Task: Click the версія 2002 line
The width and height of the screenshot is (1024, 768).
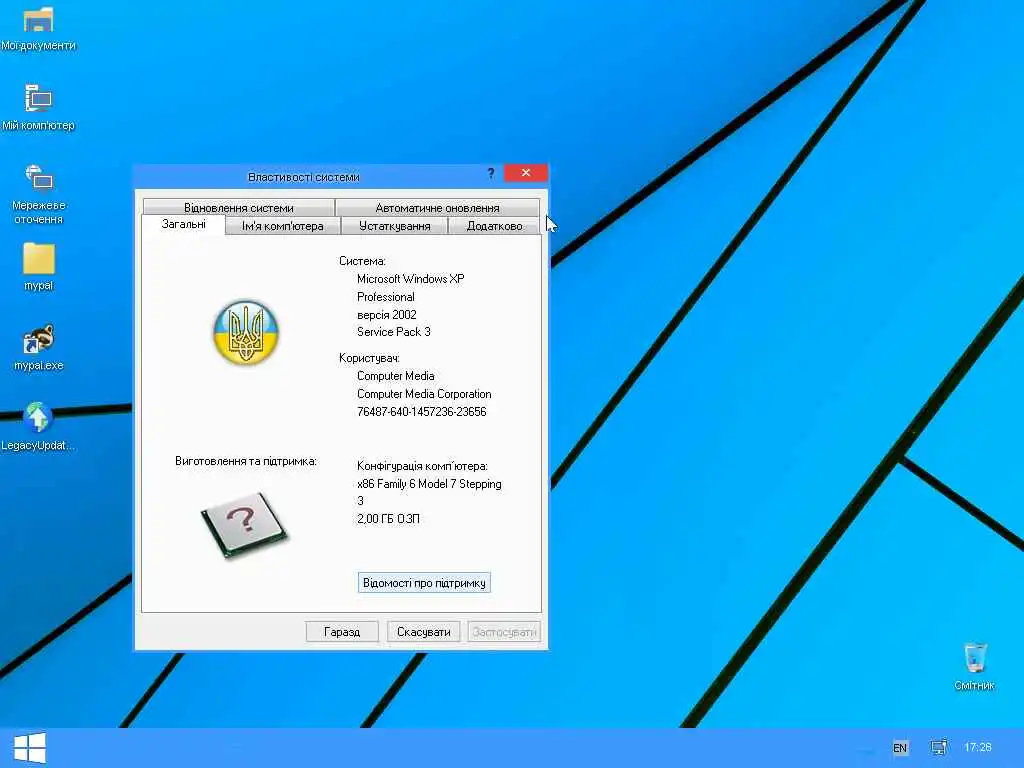Action: [387, 315]
